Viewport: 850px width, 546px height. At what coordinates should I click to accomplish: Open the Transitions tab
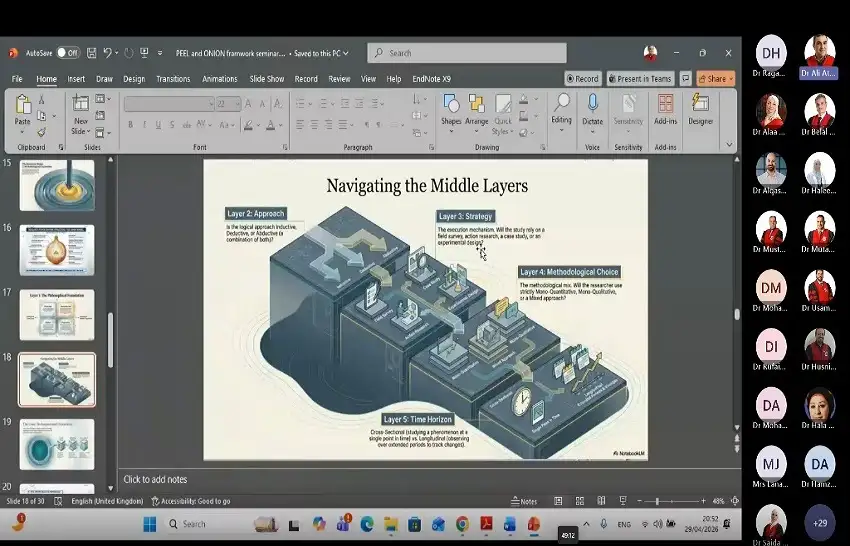(173, 79)
